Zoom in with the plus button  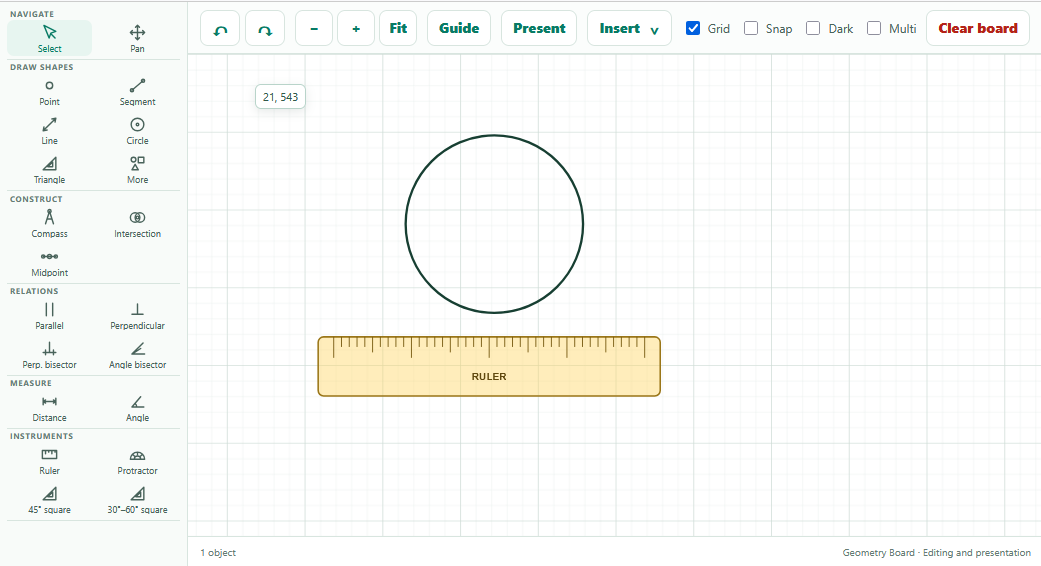(356, 29)
